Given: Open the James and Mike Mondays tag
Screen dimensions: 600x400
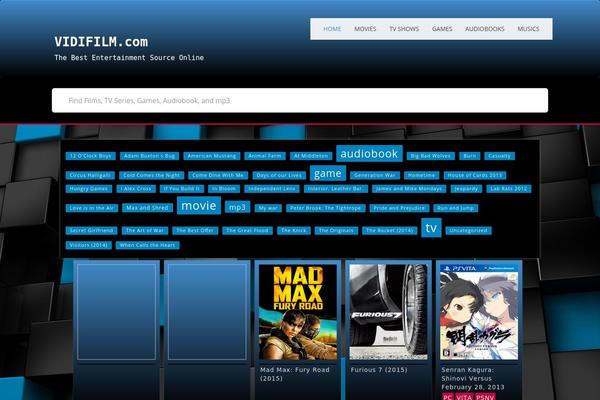Looking at the screenshot, I should point(409,189).
